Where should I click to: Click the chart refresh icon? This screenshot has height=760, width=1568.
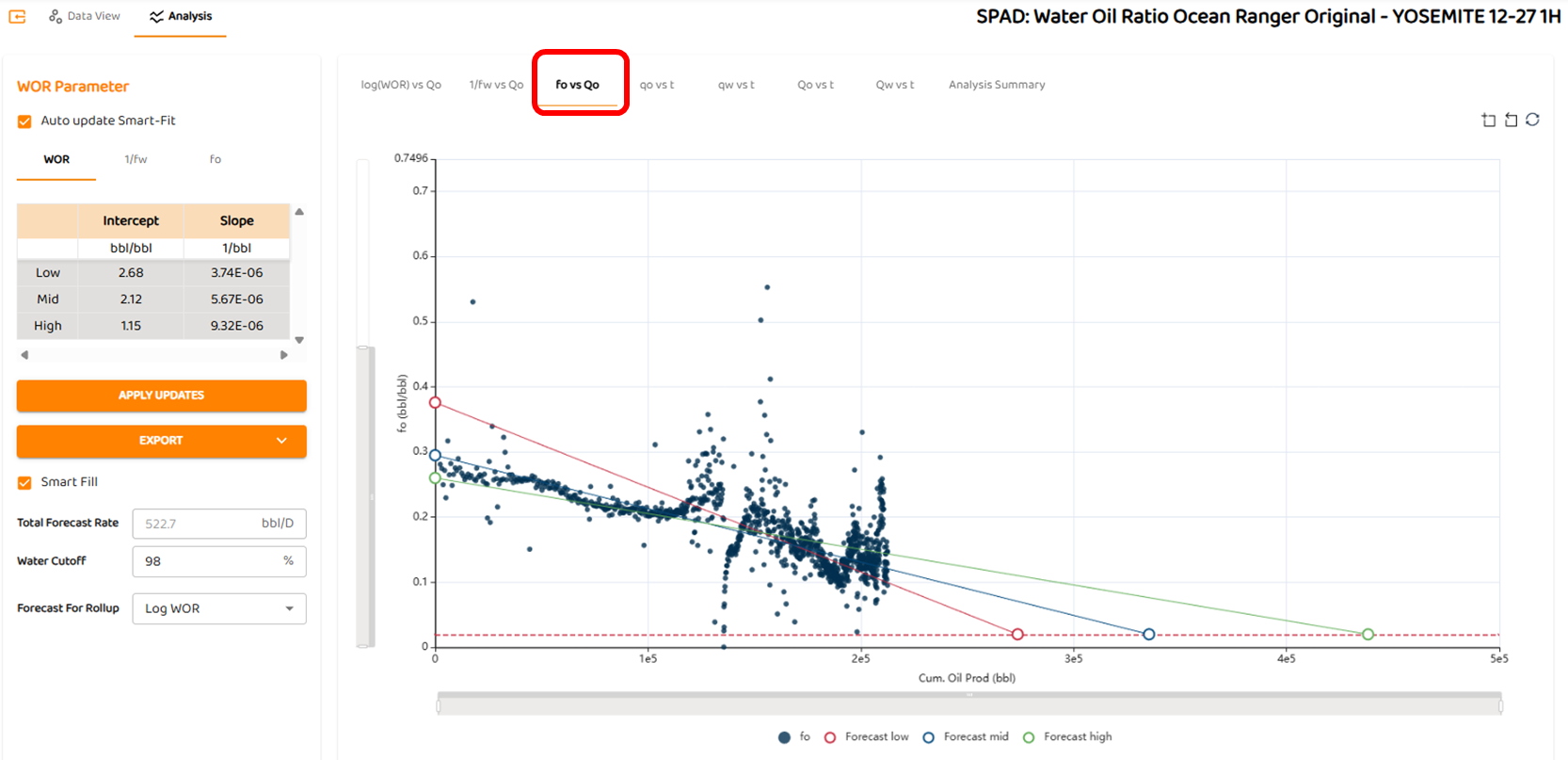pos(1532,120)
